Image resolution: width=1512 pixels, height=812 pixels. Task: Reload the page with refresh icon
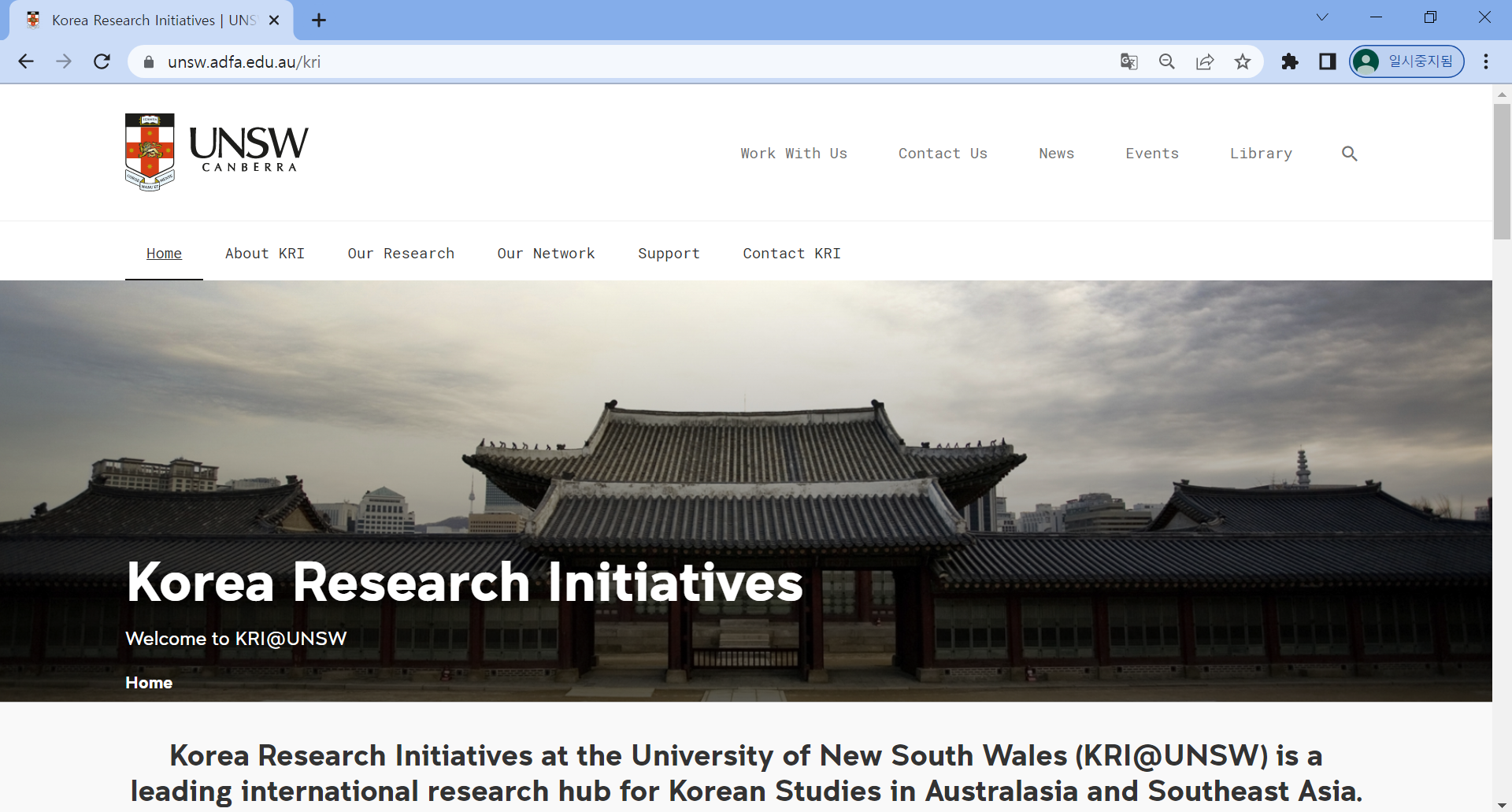pyautogui.click(x=102, y=61)
